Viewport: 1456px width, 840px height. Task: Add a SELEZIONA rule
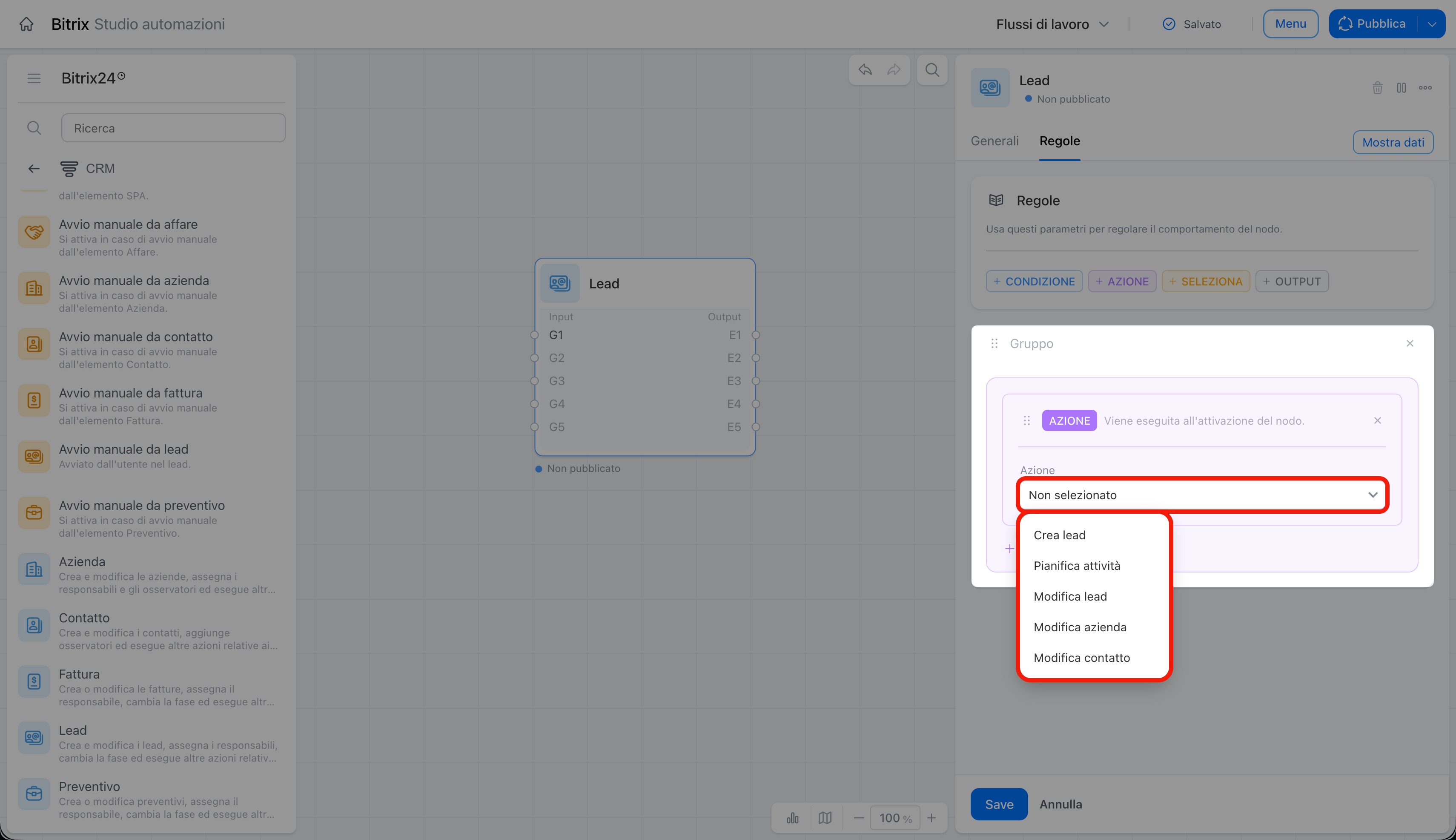1206,282
